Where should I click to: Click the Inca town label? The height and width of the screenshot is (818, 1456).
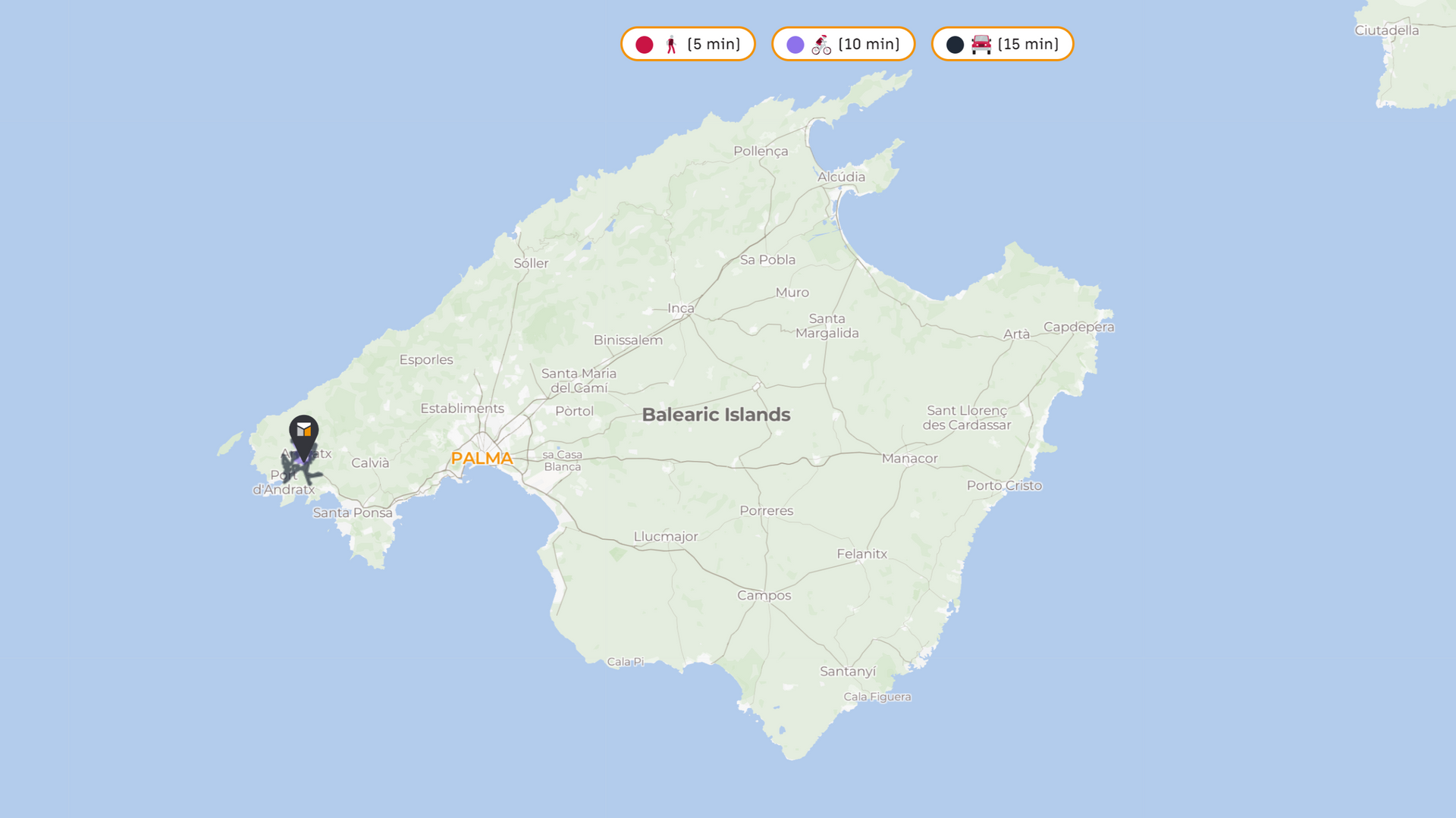coord(680,308)
